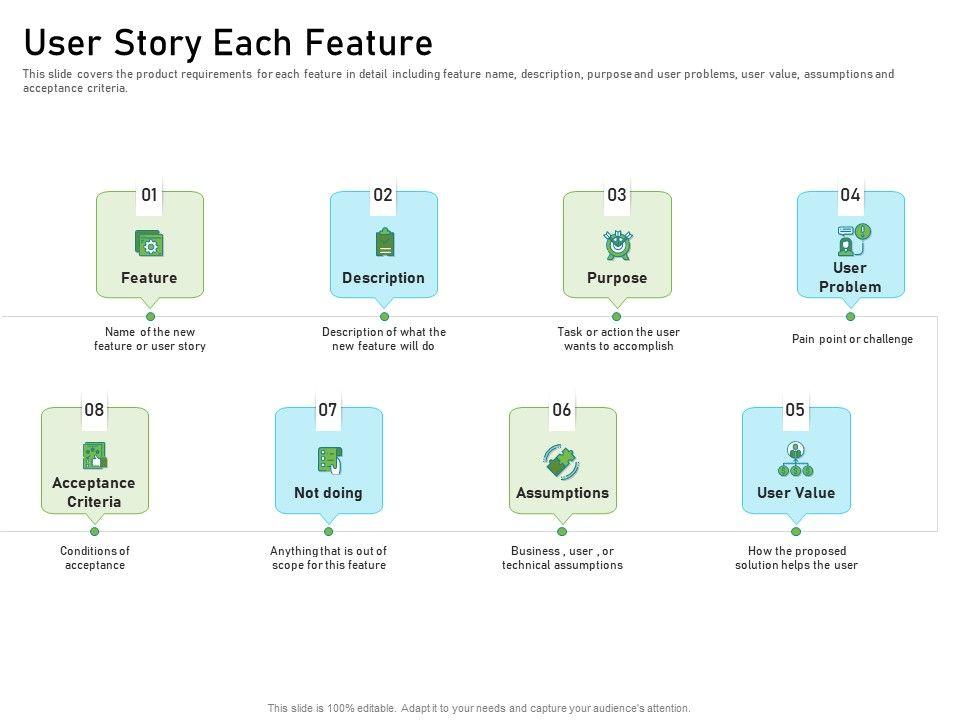Click the User Problem icon

point(852,240)
